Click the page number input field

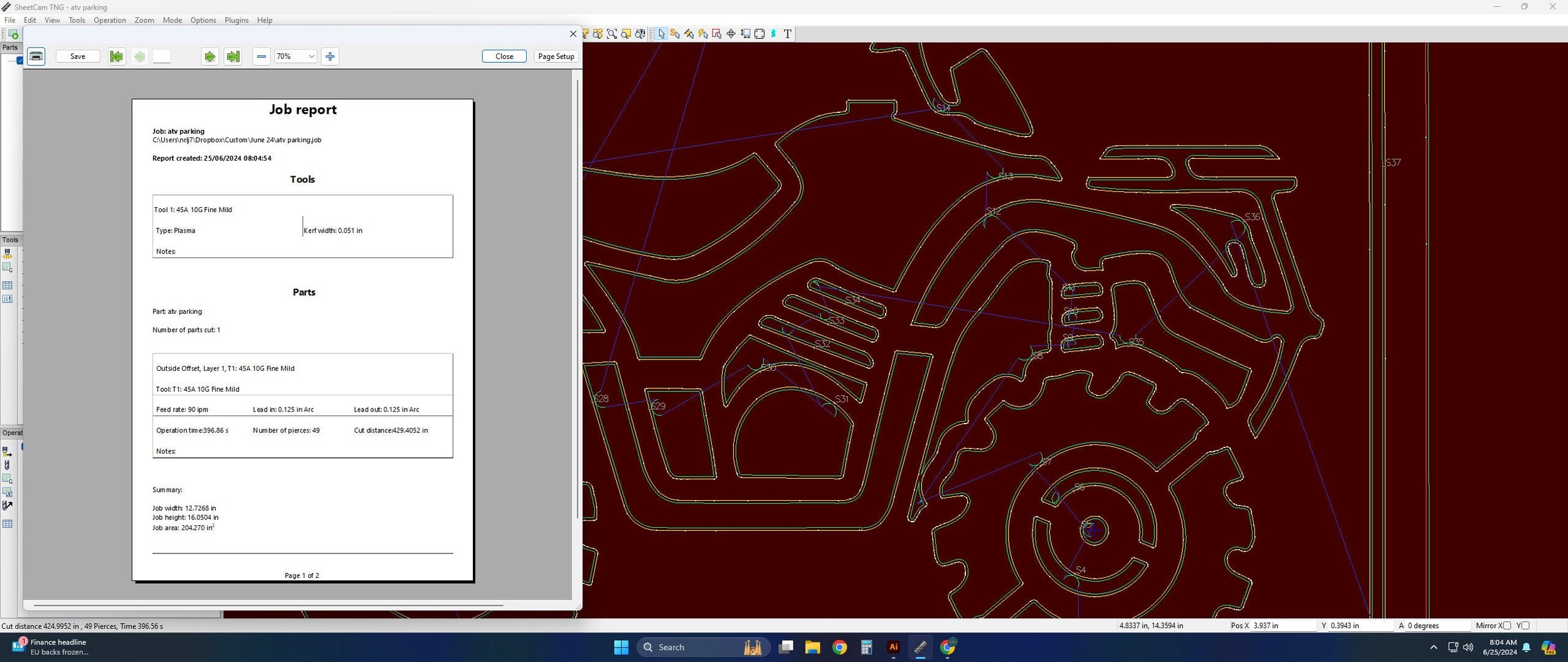pyautogui.click(x=161, y=56)
